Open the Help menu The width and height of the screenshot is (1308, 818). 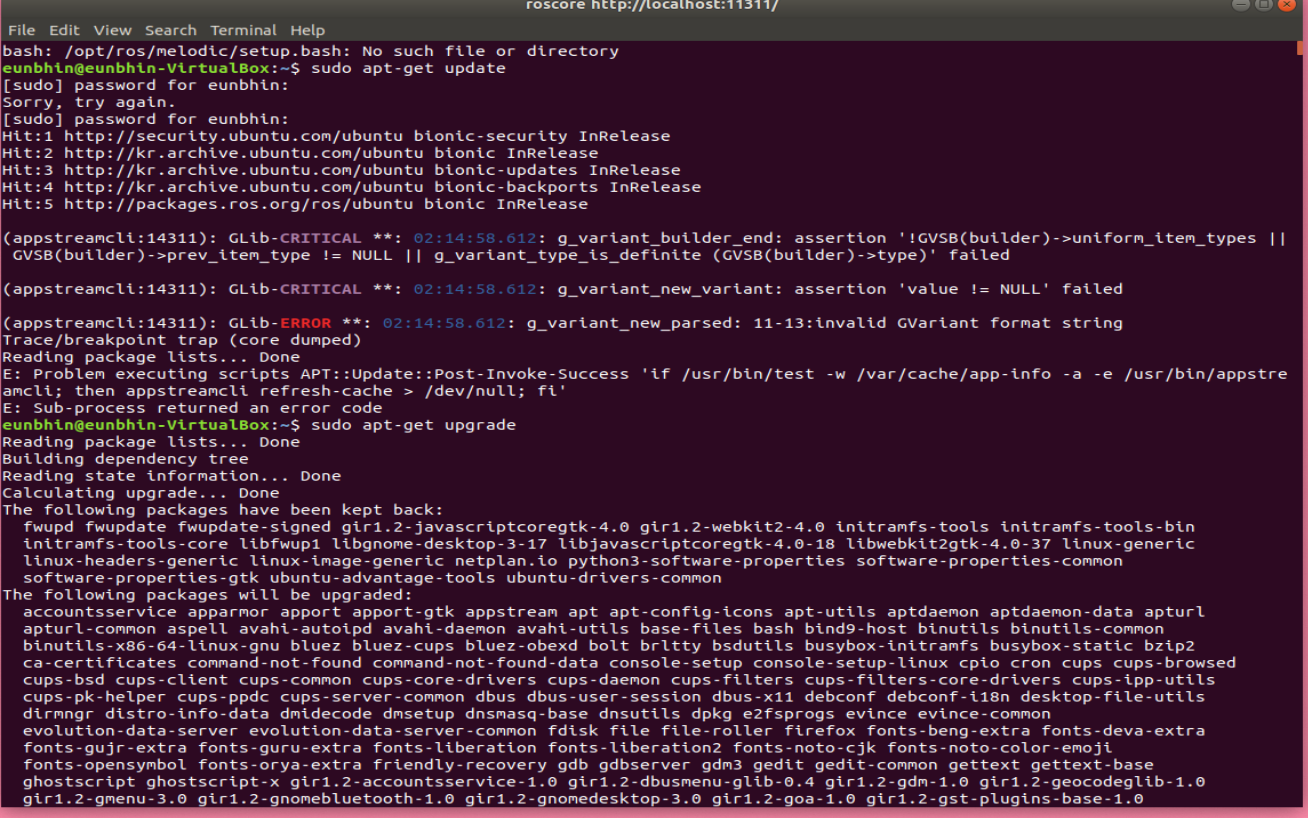click(x=308, y=30)
